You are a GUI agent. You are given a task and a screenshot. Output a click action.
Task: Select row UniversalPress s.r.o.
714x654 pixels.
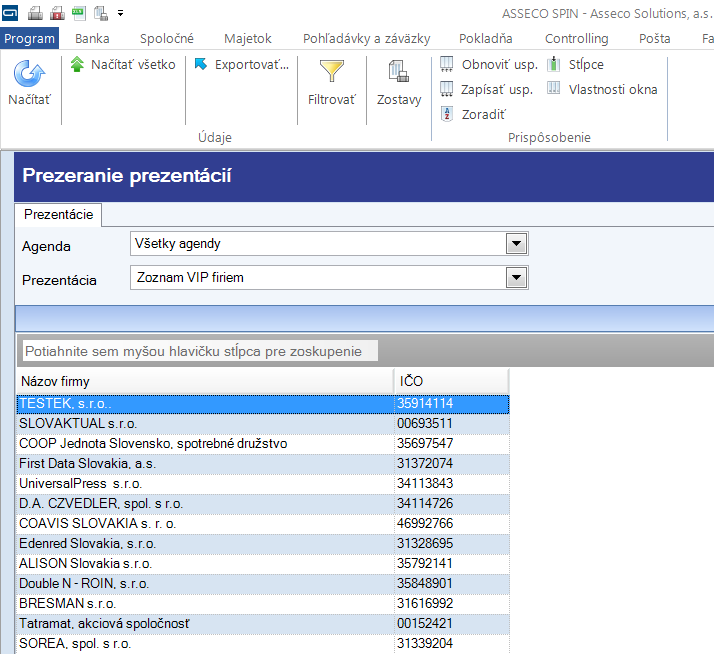(x=263, y=484)
